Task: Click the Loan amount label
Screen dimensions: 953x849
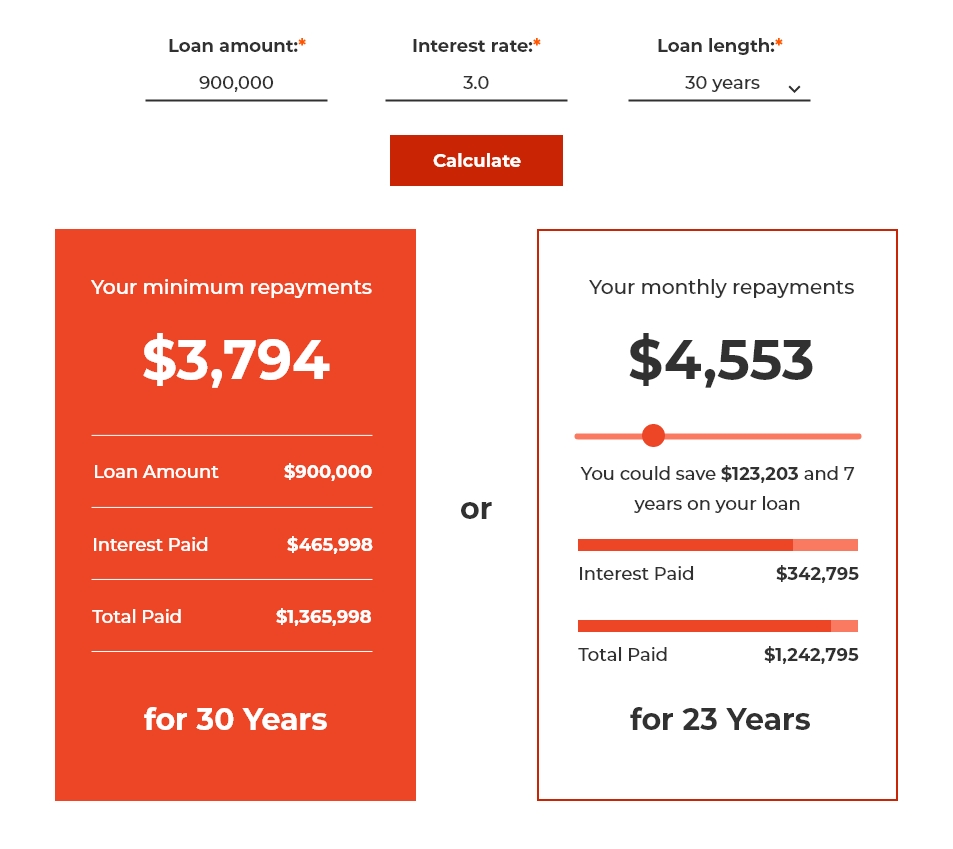Action: pos(233,46)
